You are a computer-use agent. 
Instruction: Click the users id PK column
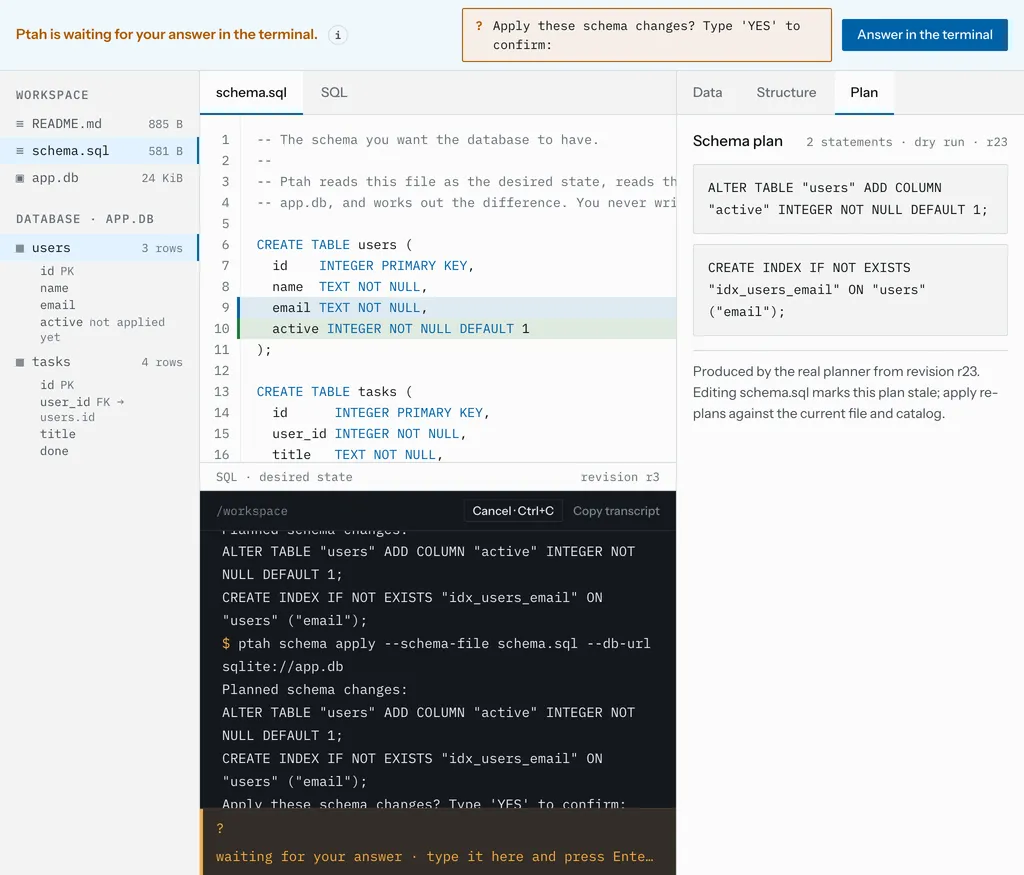pyautogui.click(x=57, y=271)
